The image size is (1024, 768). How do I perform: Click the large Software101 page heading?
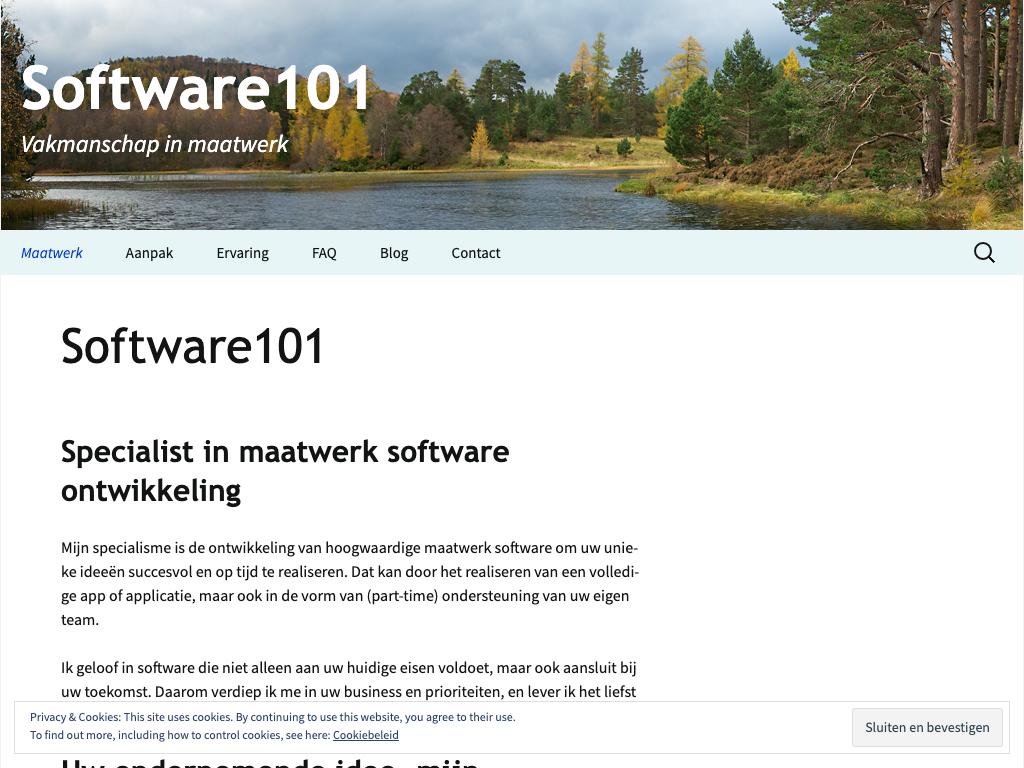[x=193, y=346]
